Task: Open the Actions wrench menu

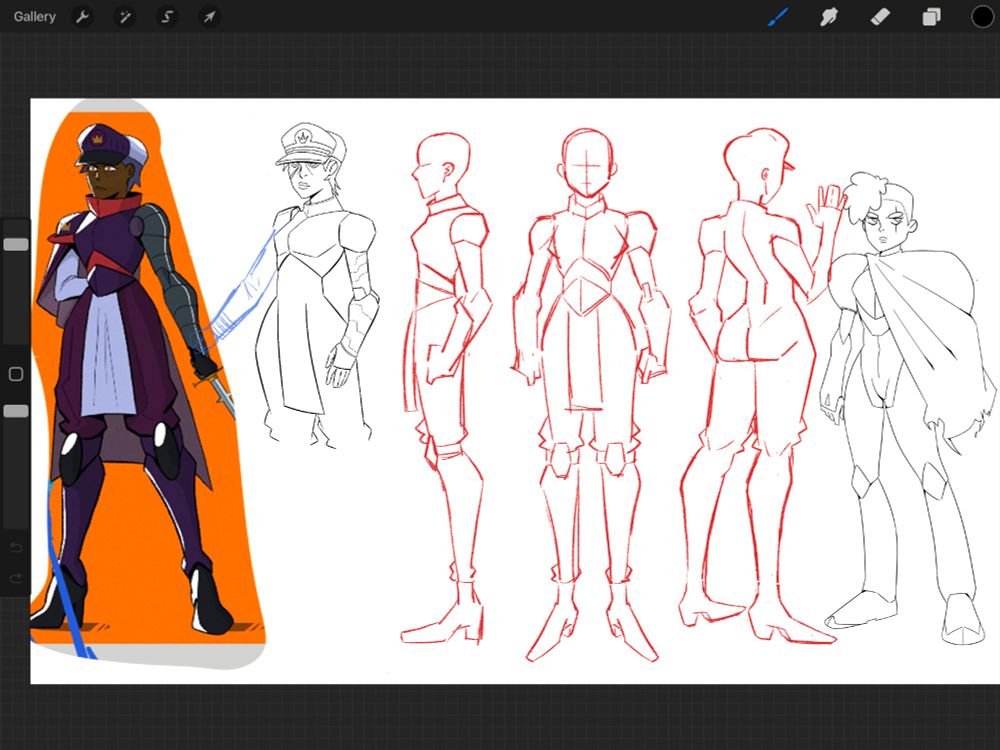Action: [82, 17]
